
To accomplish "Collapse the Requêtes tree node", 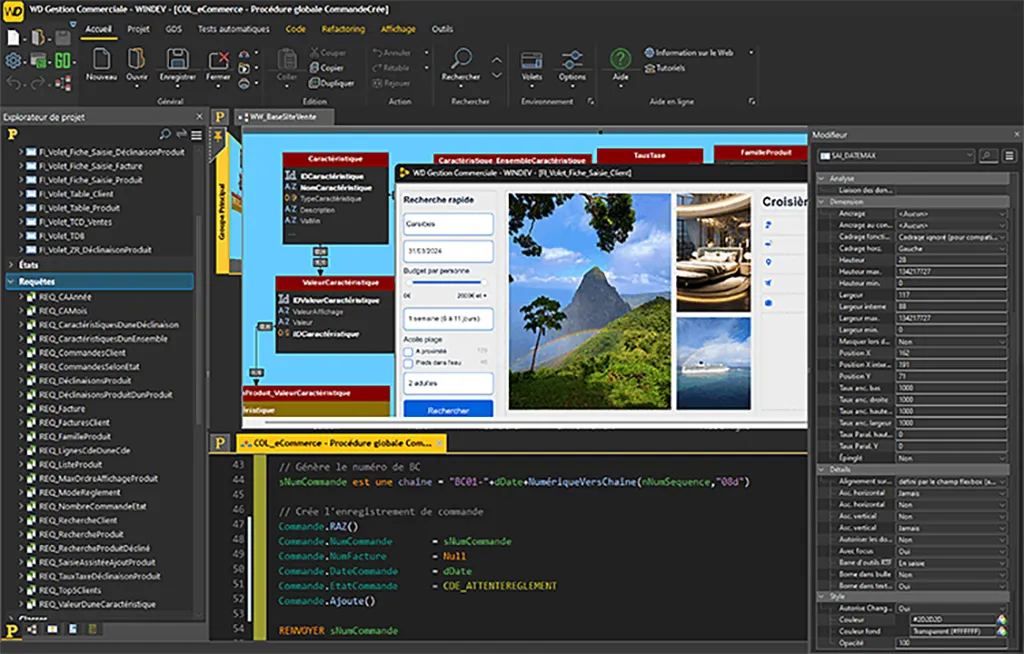I will [11, 282].
